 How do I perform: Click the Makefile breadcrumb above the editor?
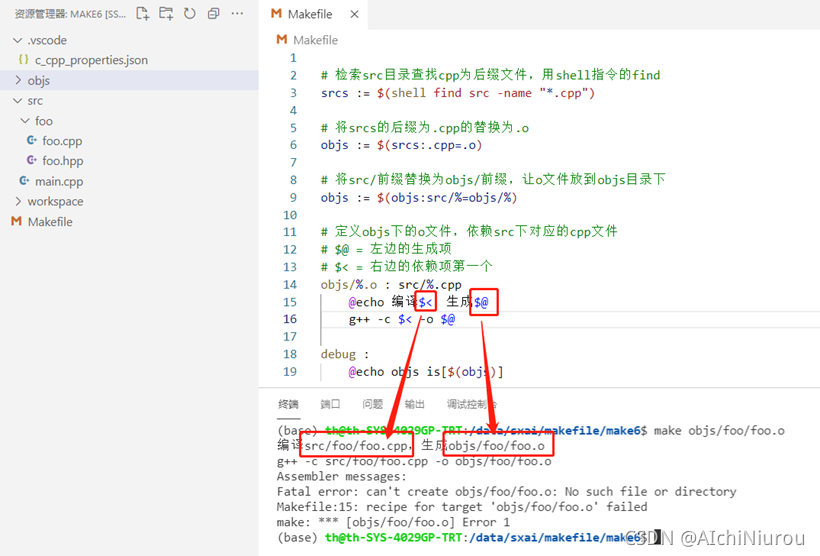pos(315,40)
